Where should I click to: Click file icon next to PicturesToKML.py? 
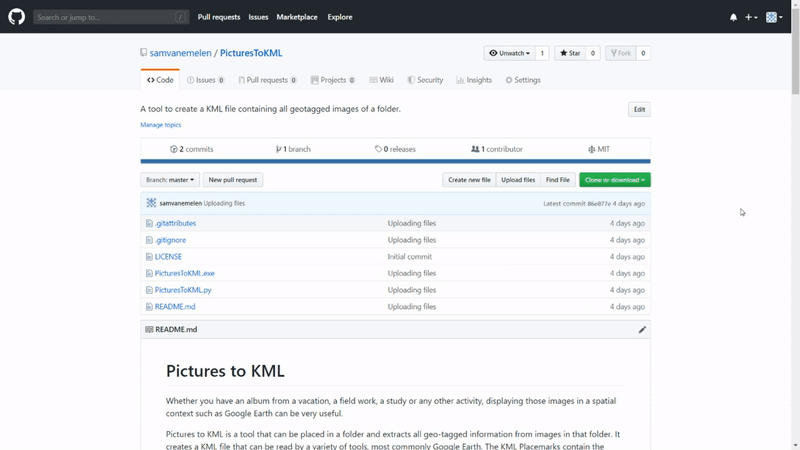(149, 290)
